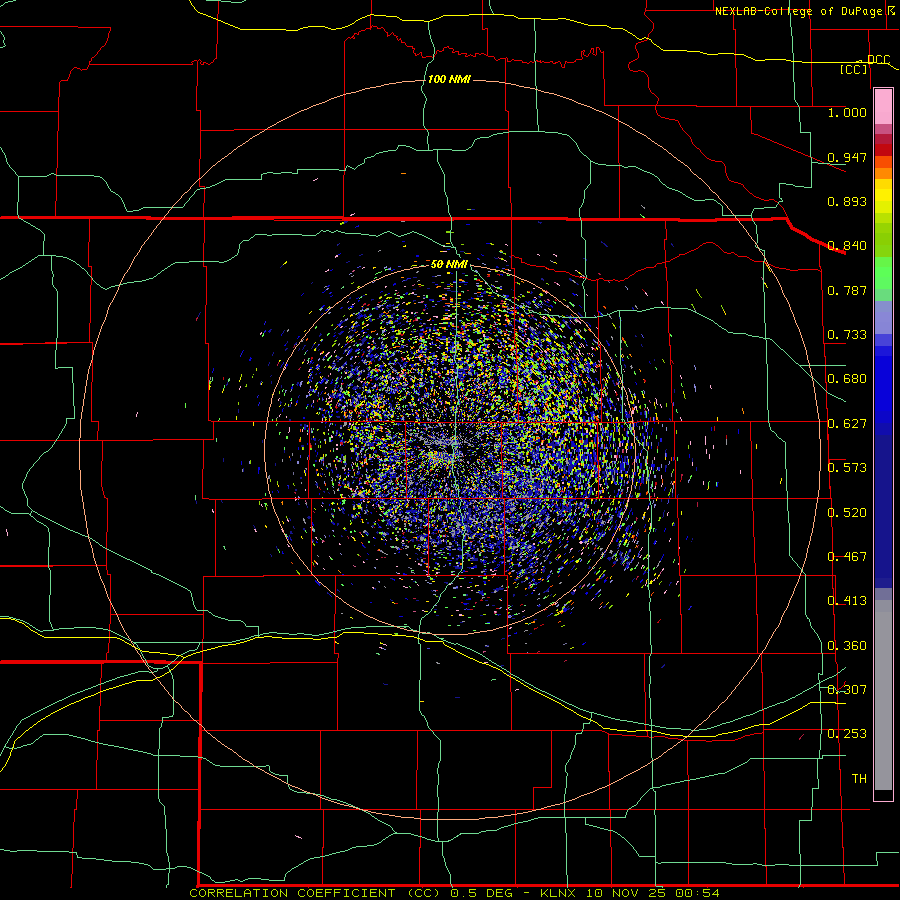Click the 0.840 scale value
Screen dimensions: 900x900
847,246
